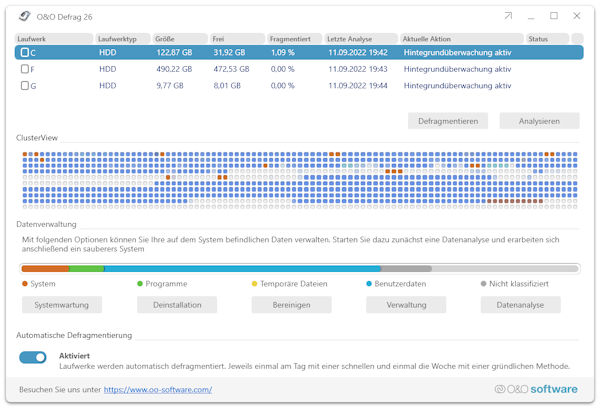The height and width of the screenshot is (408, 600).
Task: Click the 11.09.2022 19:42 analysis timestamp
Action: coord(358,52)
